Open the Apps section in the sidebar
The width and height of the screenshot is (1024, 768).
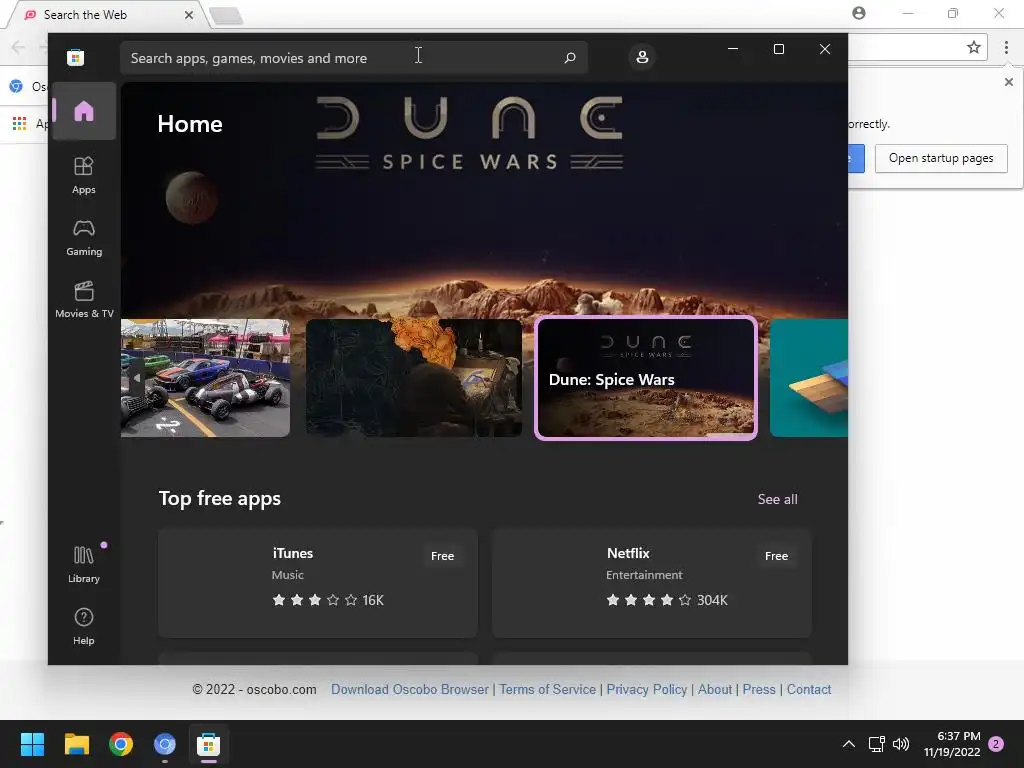pyautogui.click(x=84, y=175)
